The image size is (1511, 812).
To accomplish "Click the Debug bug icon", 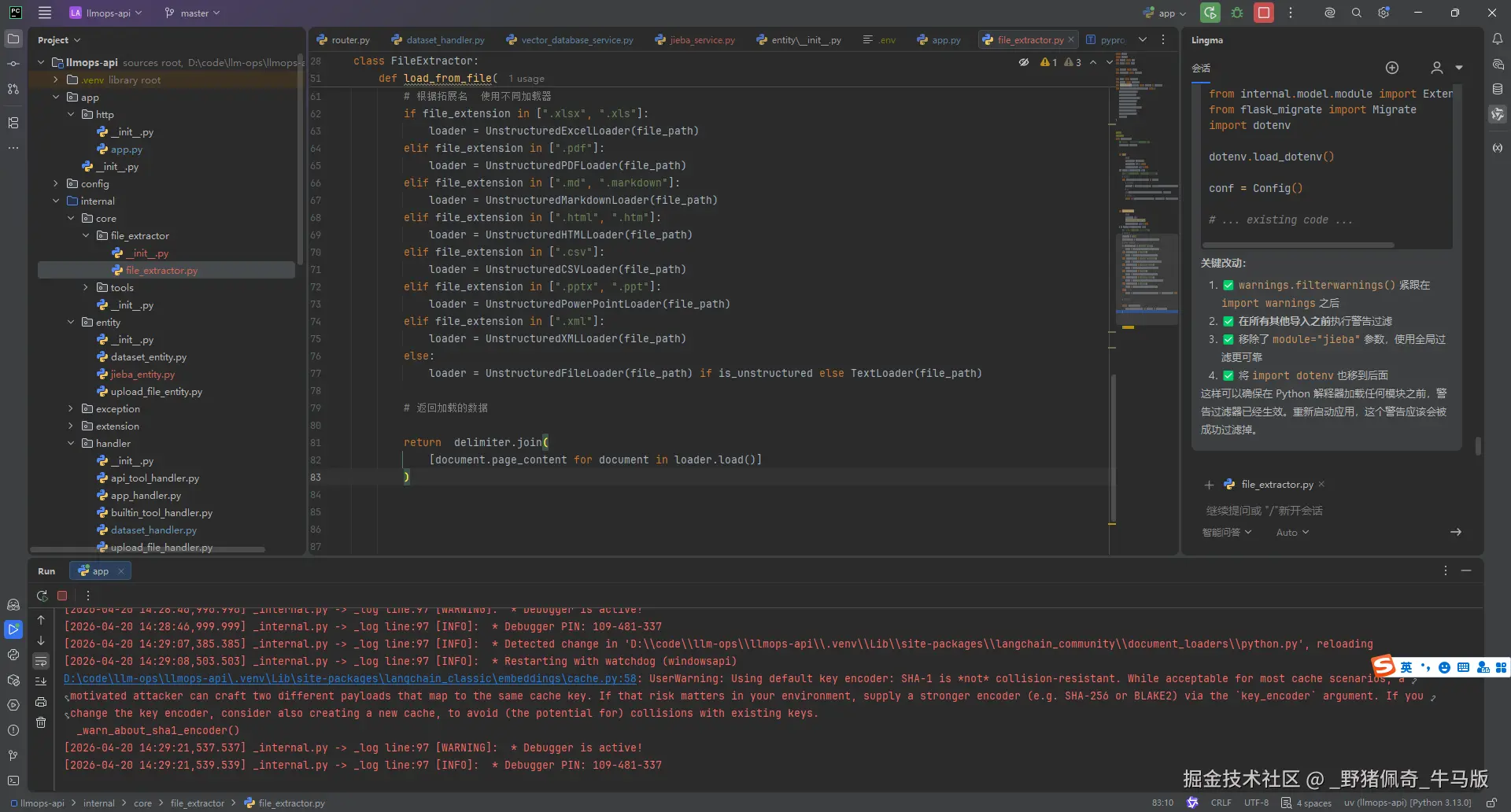I will pos(1237,13).
